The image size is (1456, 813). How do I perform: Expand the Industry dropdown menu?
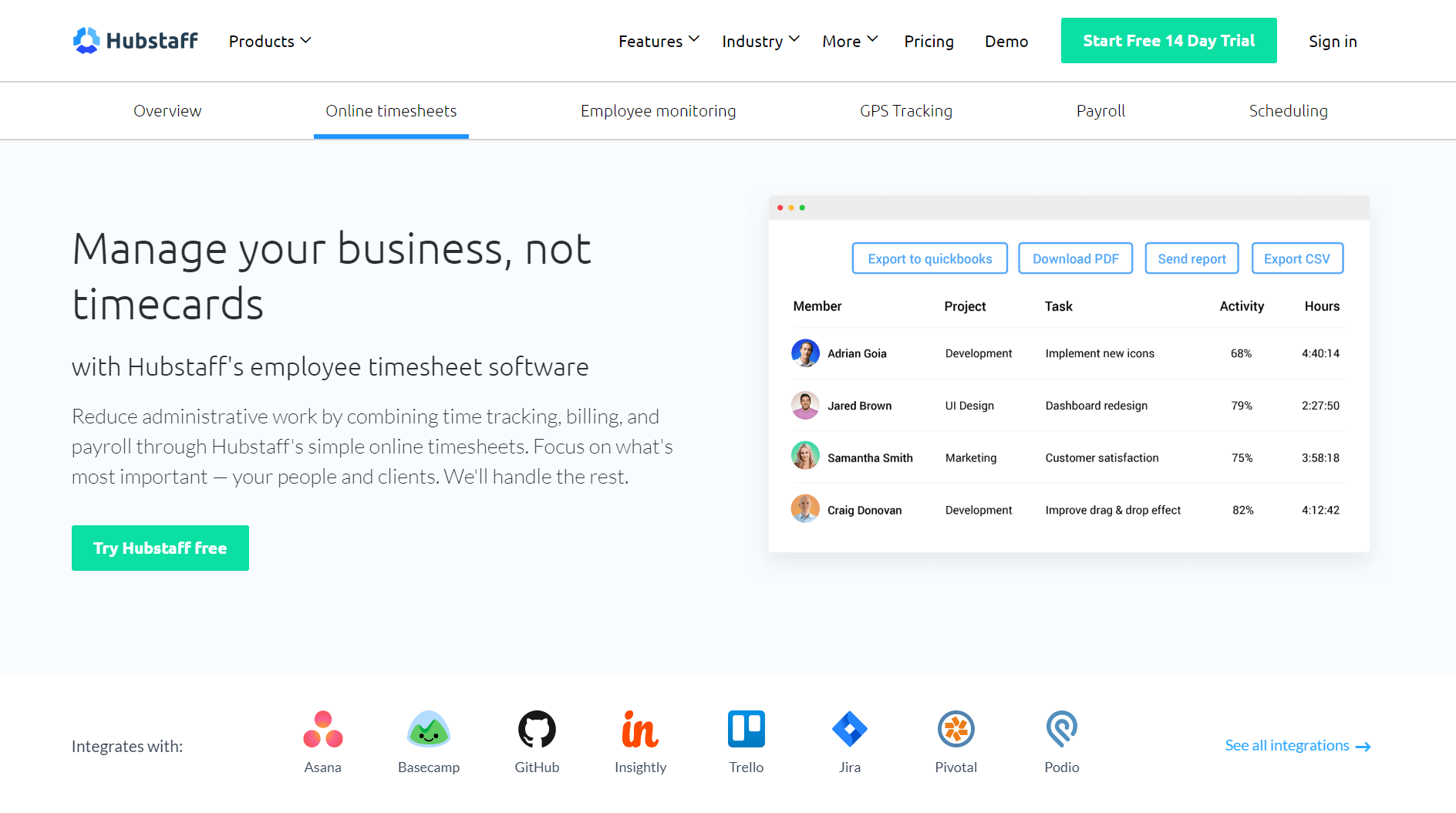tap(760, 41)
